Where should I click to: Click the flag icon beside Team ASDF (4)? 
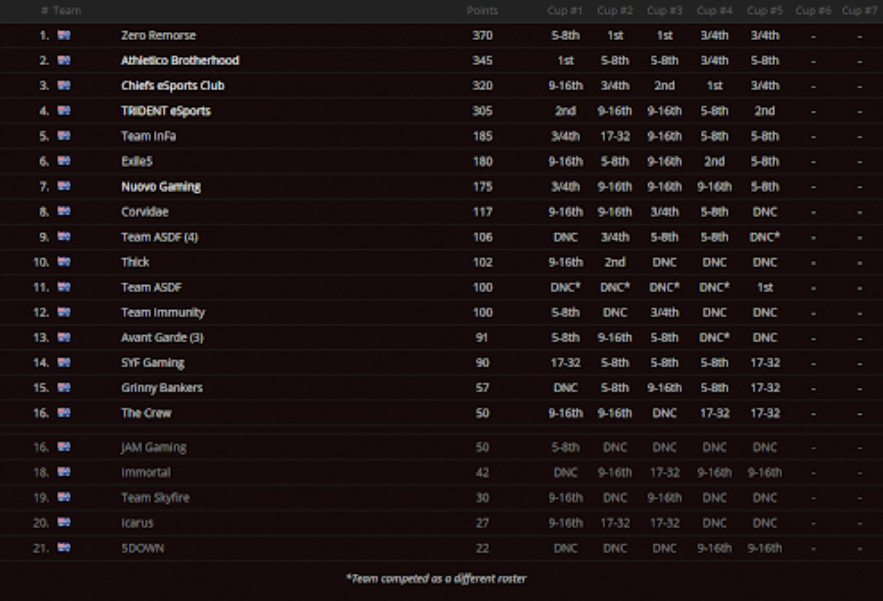coord(64,237)
